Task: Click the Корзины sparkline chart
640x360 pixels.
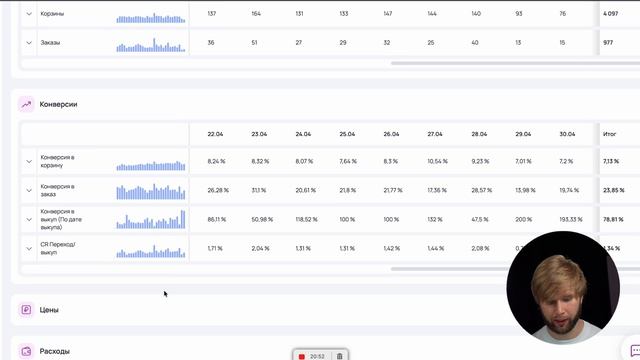Action: [151, 18]
